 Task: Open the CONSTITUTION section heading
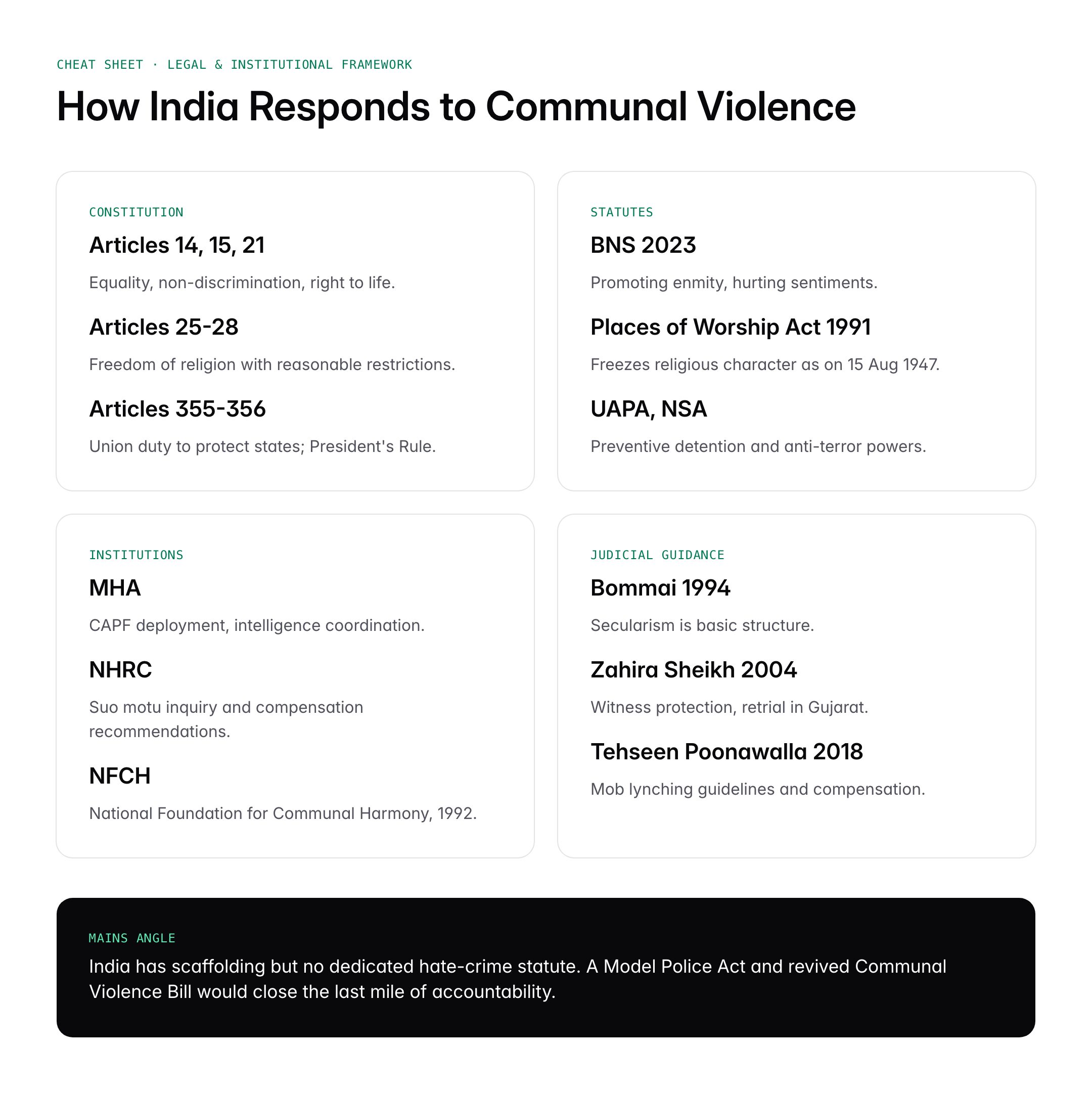136,212
